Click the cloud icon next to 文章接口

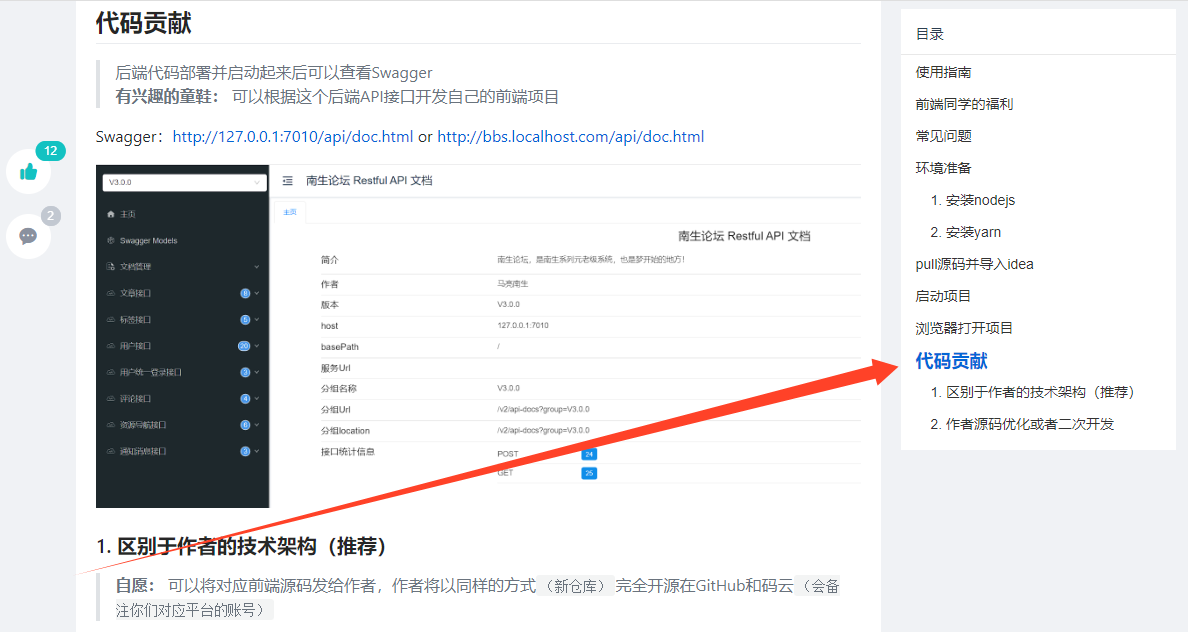click(111, 293)
